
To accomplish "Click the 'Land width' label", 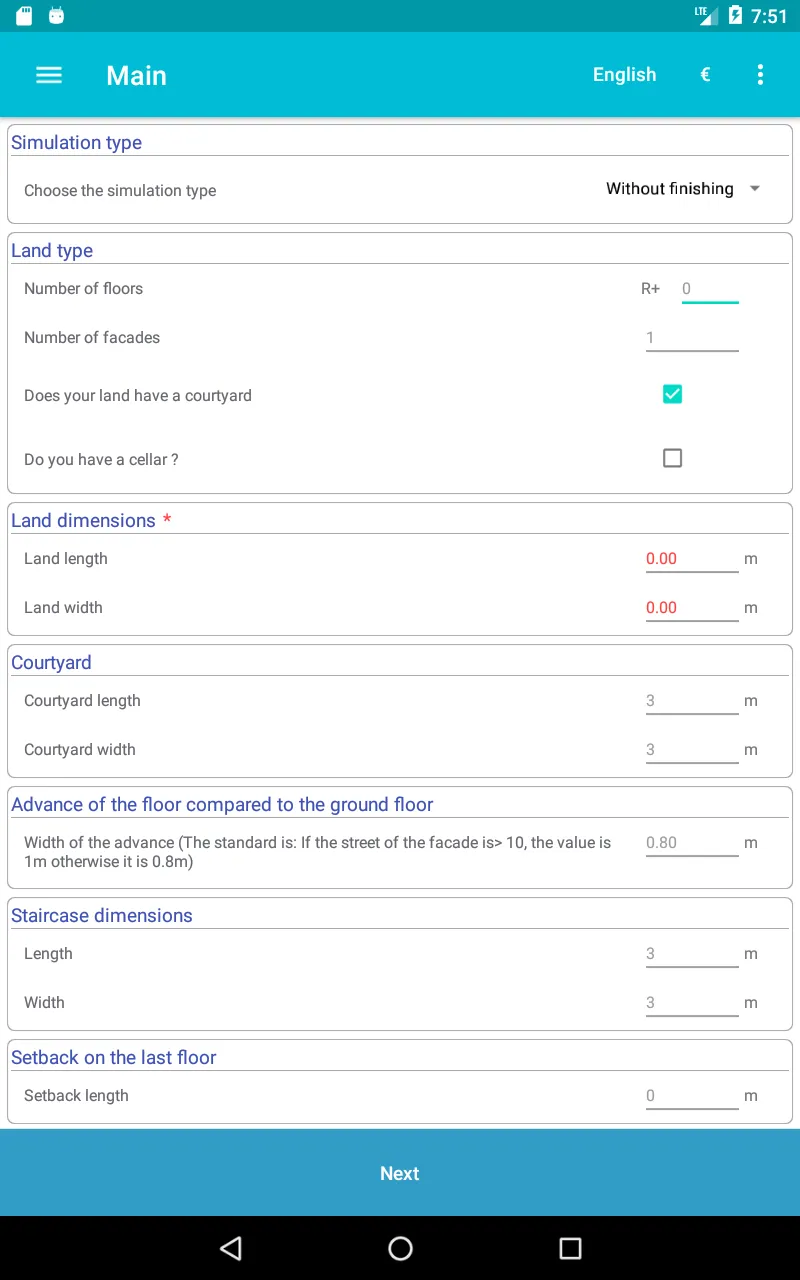I will click(63, 608).
